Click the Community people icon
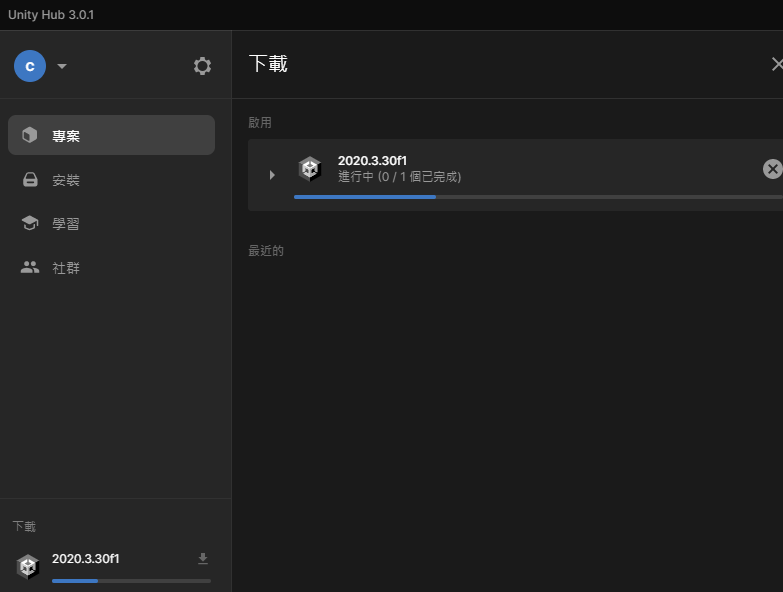This screenshot has height=592, width=783. 30,267
